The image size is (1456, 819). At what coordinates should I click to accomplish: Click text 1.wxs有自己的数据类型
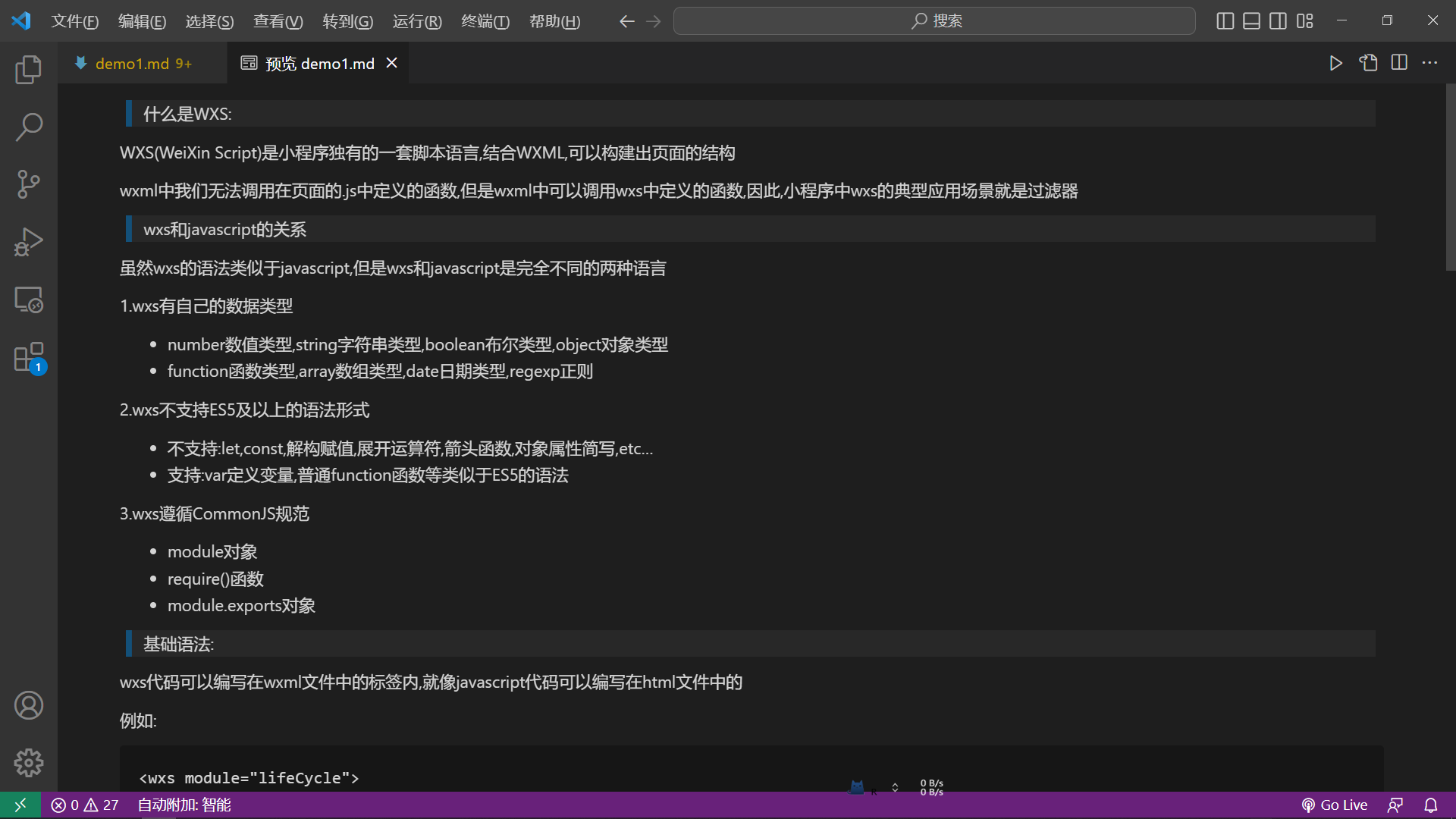pyautogui.click(x=206, y=306)
